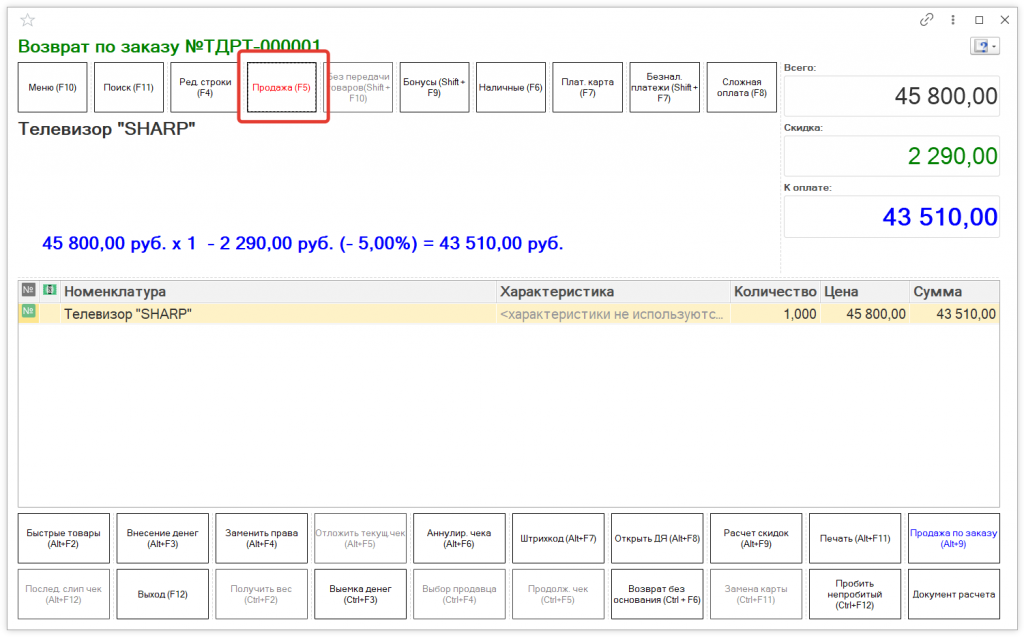Click the Продажа (F5) button

pyautogui.click(x=282, y=88)
